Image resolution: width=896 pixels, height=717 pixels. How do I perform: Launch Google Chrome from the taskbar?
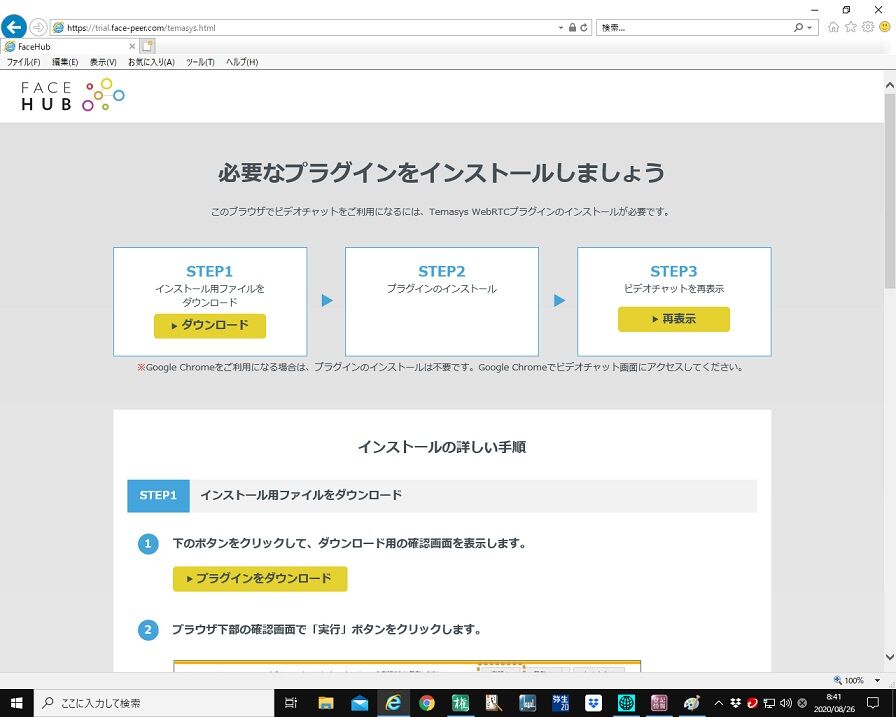point(426,703)
